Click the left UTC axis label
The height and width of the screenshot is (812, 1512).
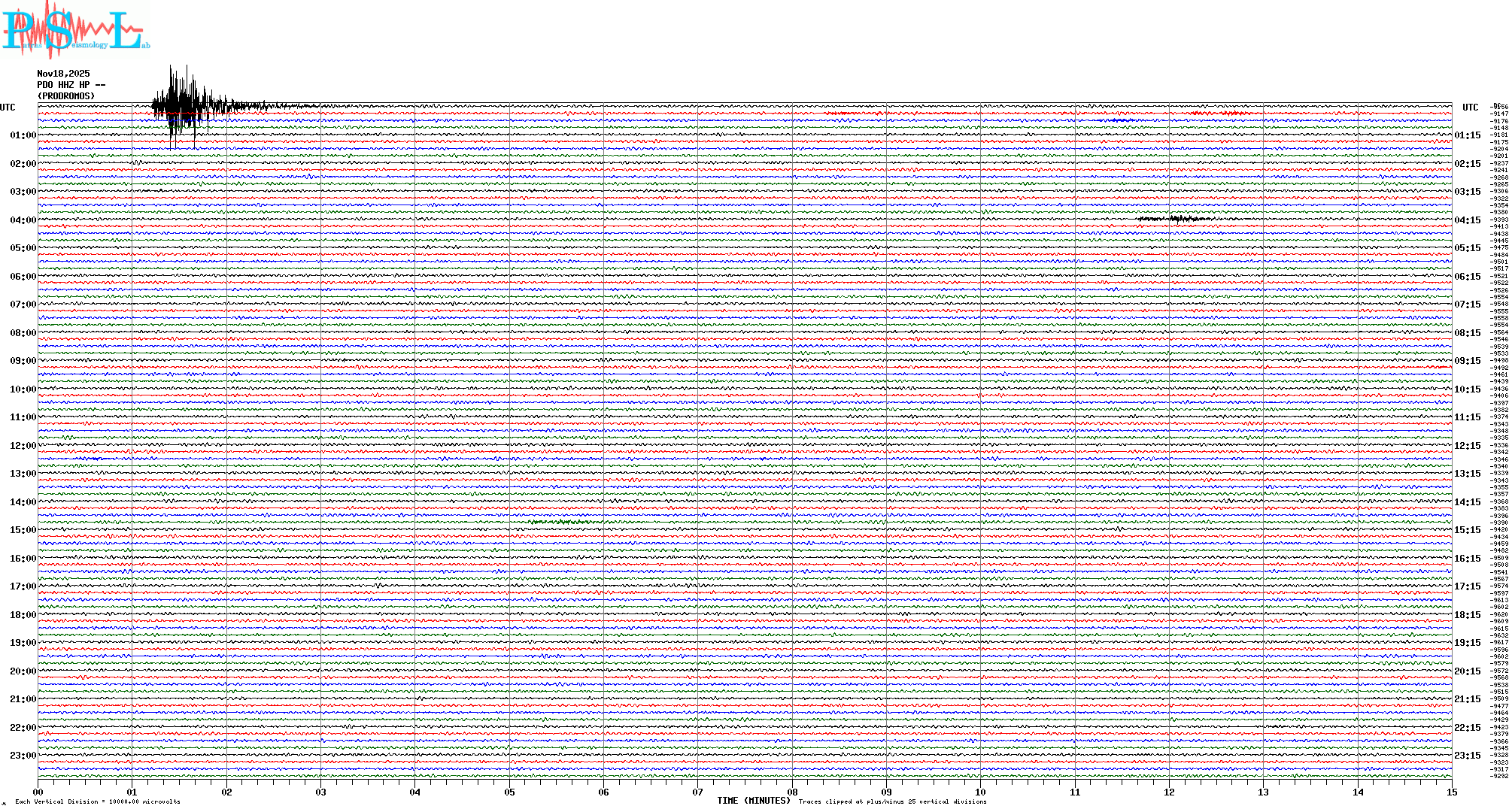point(8,108)
